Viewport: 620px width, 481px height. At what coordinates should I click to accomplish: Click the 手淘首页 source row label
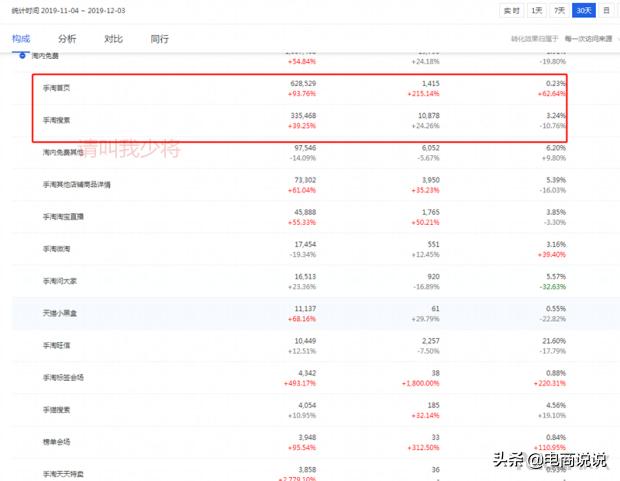coord(57,88)
